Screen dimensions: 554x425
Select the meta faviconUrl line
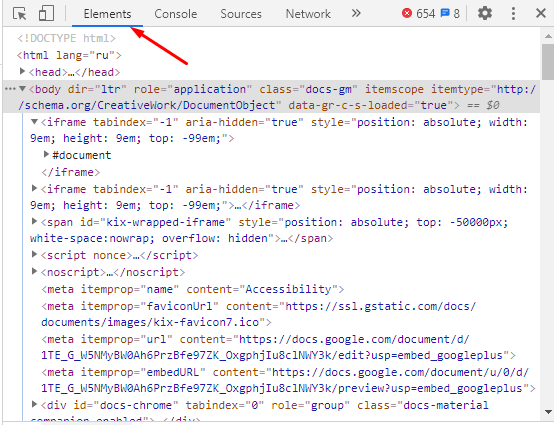(259, 314)
